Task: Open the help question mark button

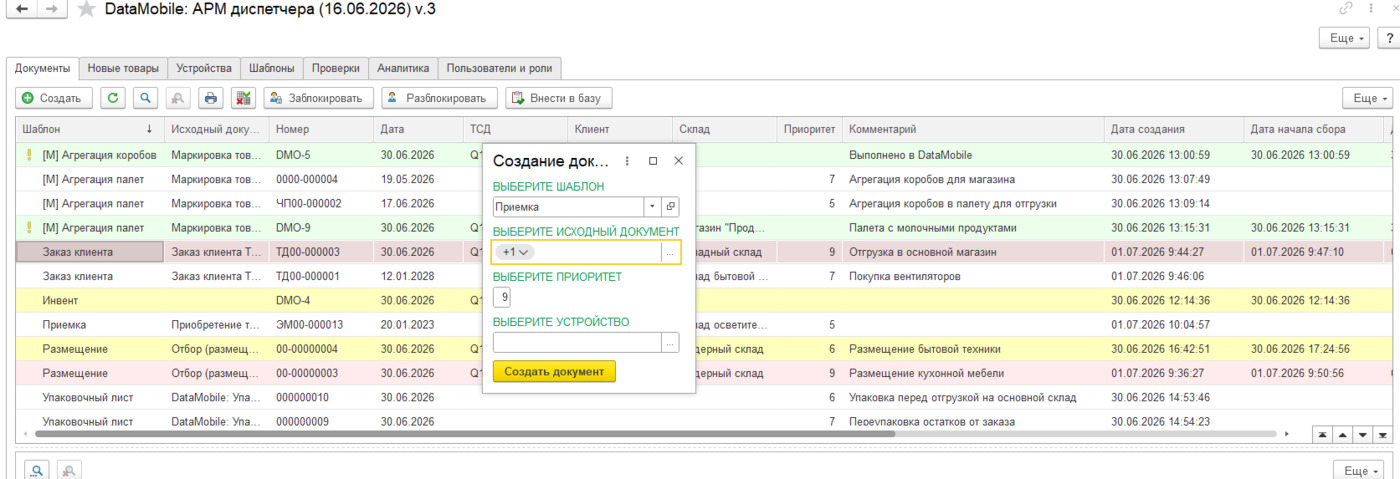Action: pyautogui.click(x=1390, y=38)
